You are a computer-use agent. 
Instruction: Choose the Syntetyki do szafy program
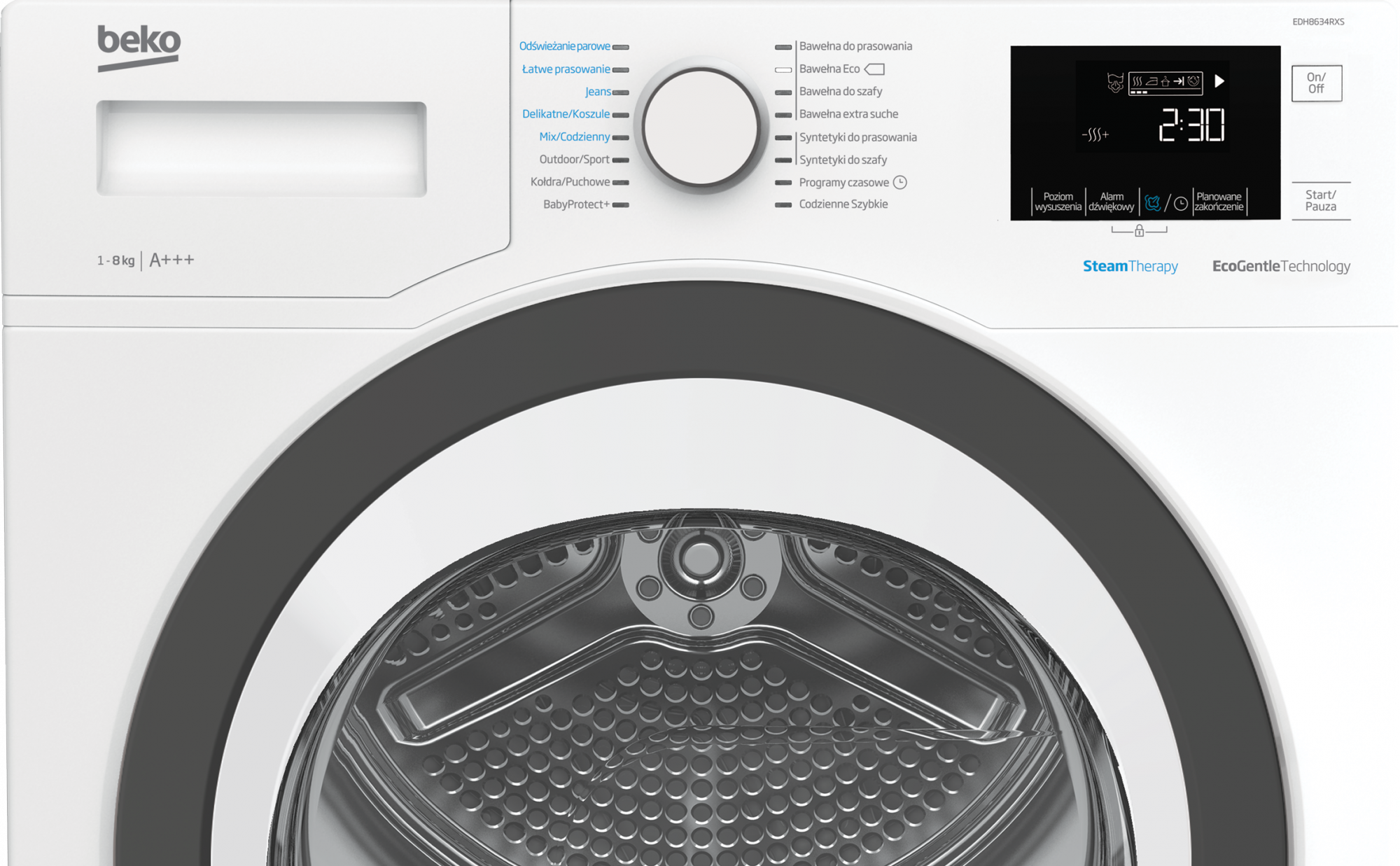point(843,160)
